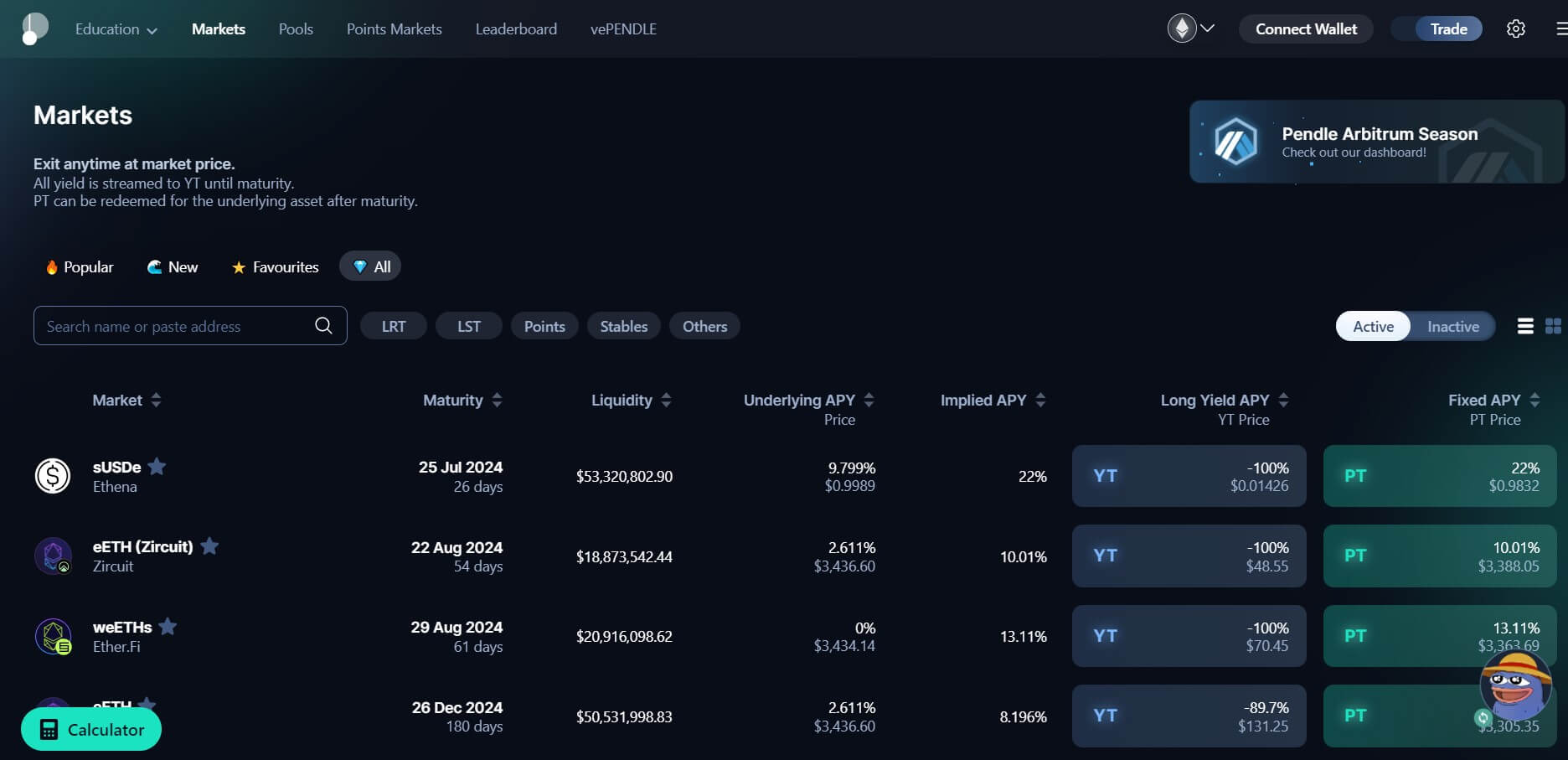The width and height of the screenshot is (1568, 760).
Task: Click the 26 Dec 2024 YT button
Action: [x=1189, y=716]
